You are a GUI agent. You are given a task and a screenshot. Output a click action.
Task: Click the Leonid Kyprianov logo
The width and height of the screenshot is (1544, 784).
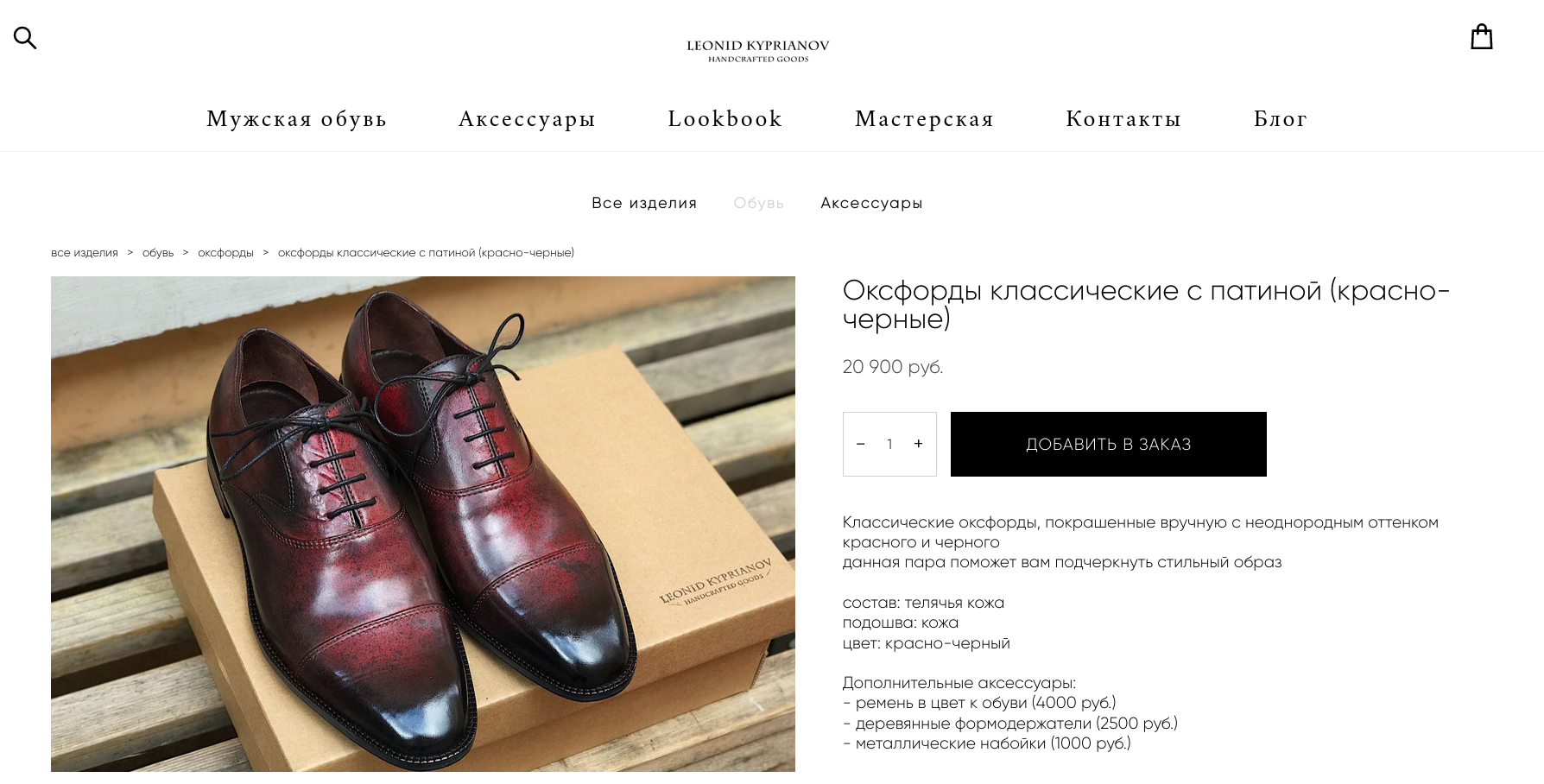[757, 50]
